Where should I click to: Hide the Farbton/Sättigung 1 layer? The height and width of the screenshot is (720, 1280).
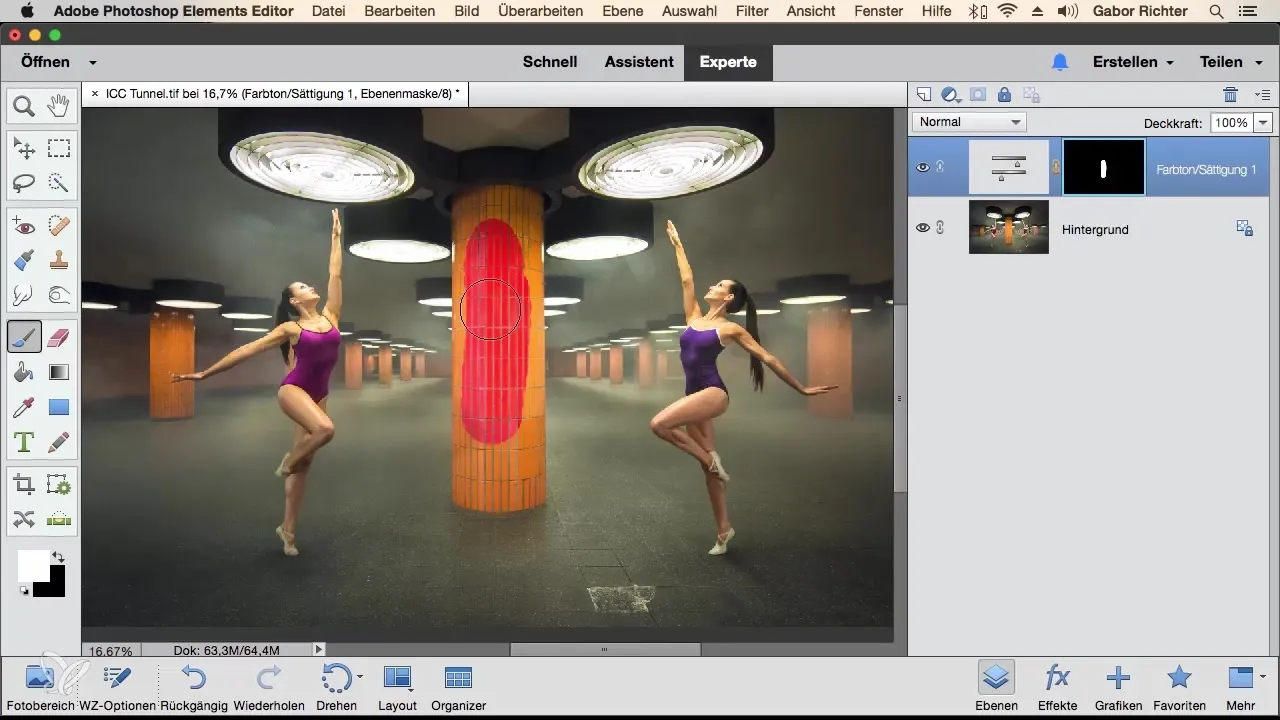[923, 167]
